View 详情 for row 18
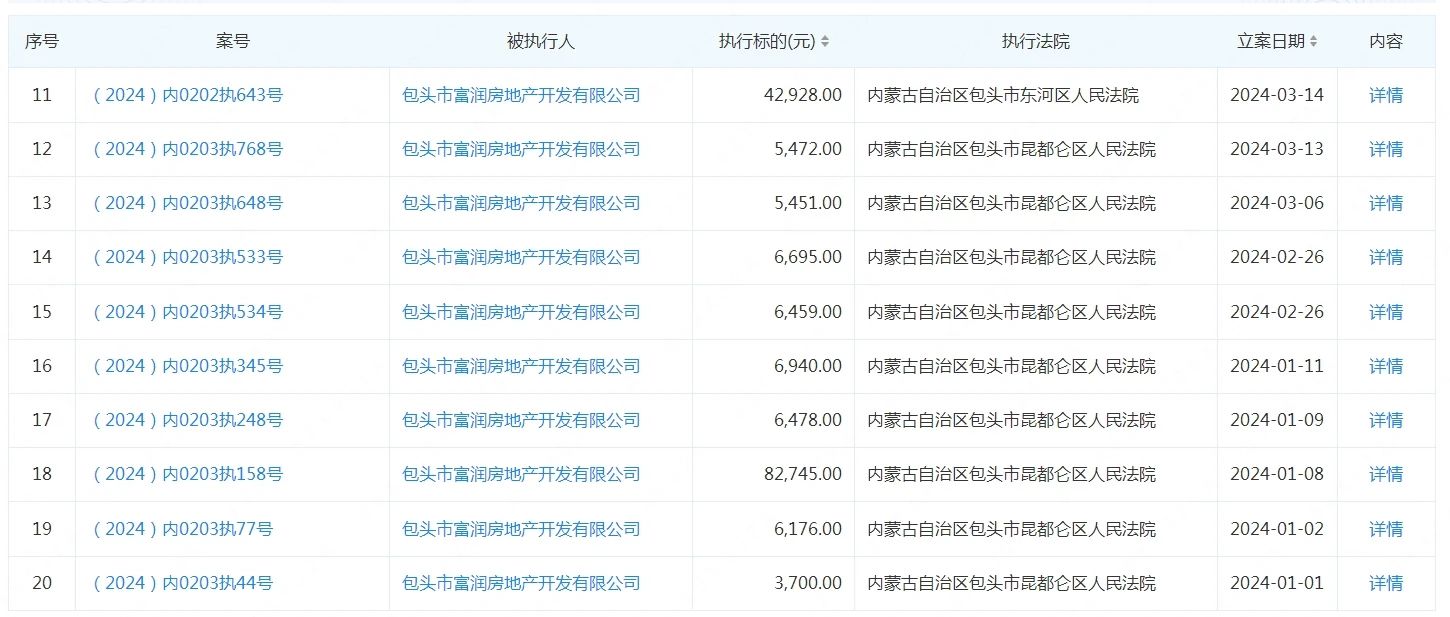 [x=1386, y=474]
